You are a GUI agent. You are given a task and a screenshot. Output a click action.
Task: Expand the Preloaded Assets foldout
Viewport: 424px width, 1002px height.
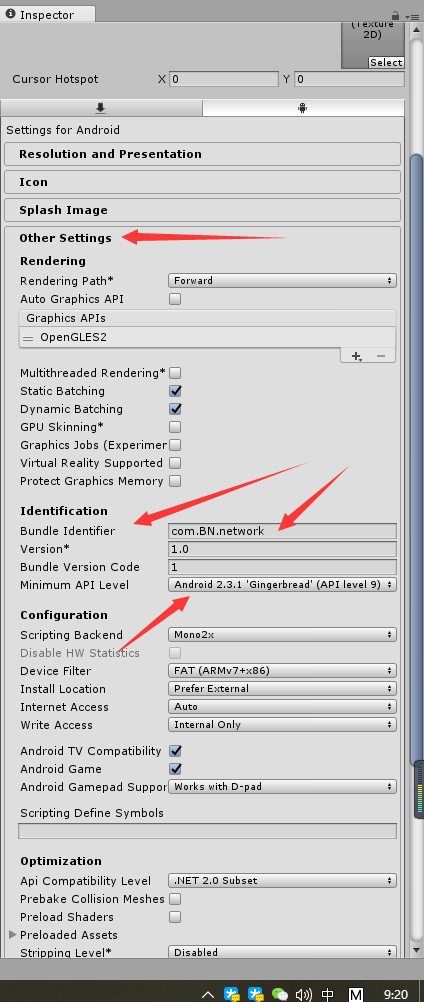click(13, 935)
